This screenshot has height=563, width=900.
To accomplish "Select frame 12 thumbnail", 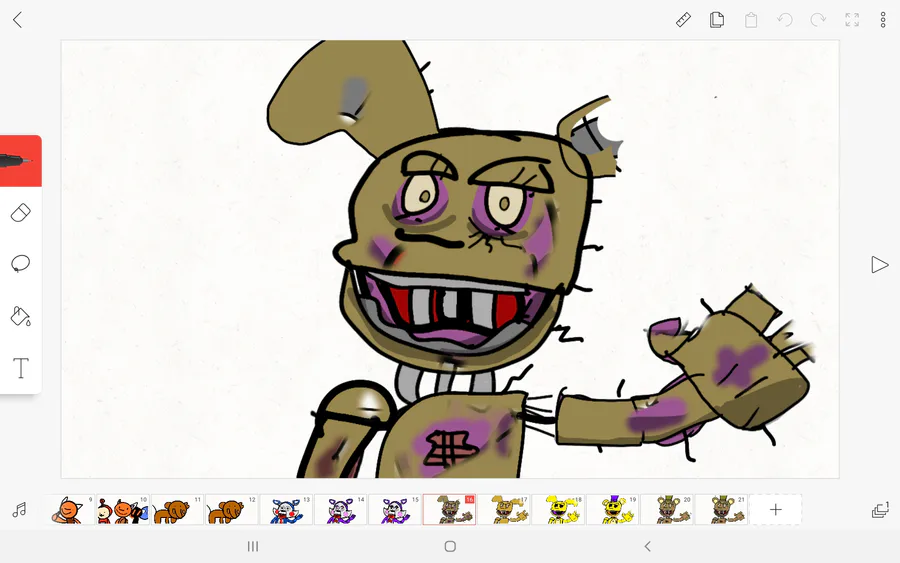I will point(231,510).
